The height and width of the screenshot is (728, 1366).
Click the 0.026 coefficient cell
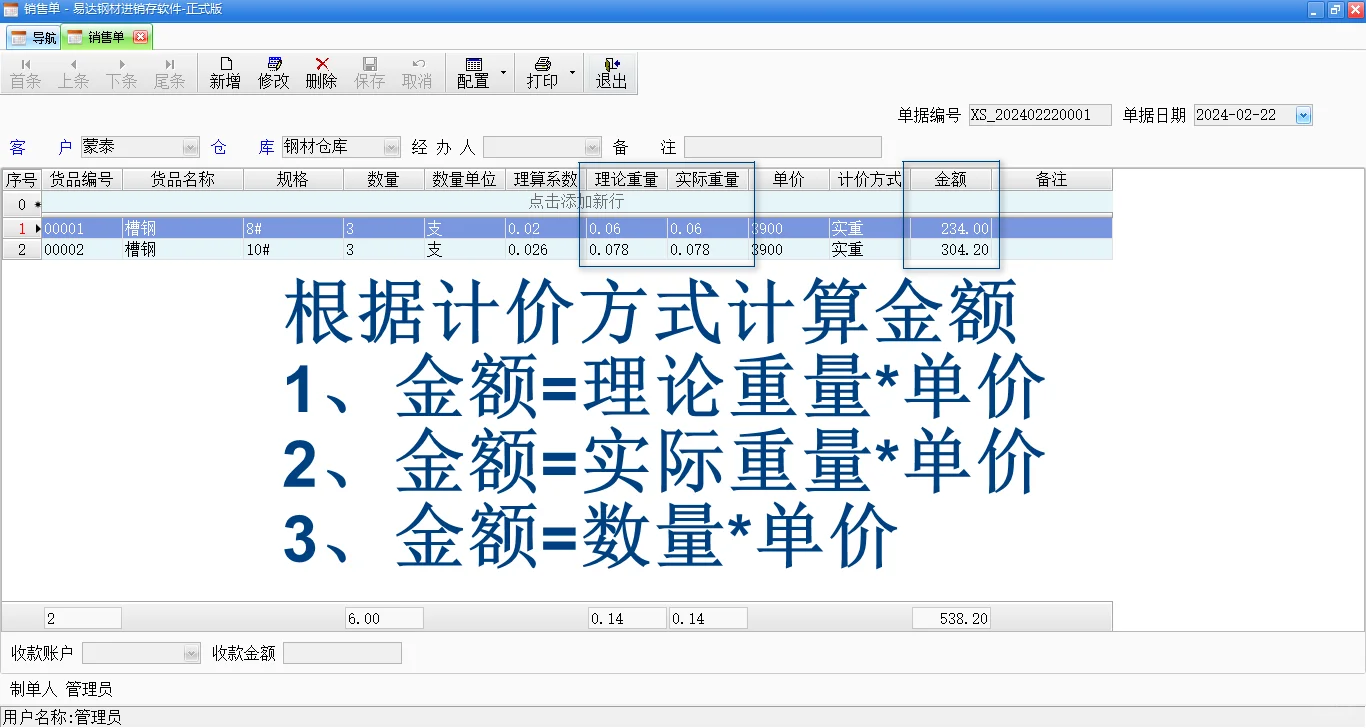pos(546,250)
